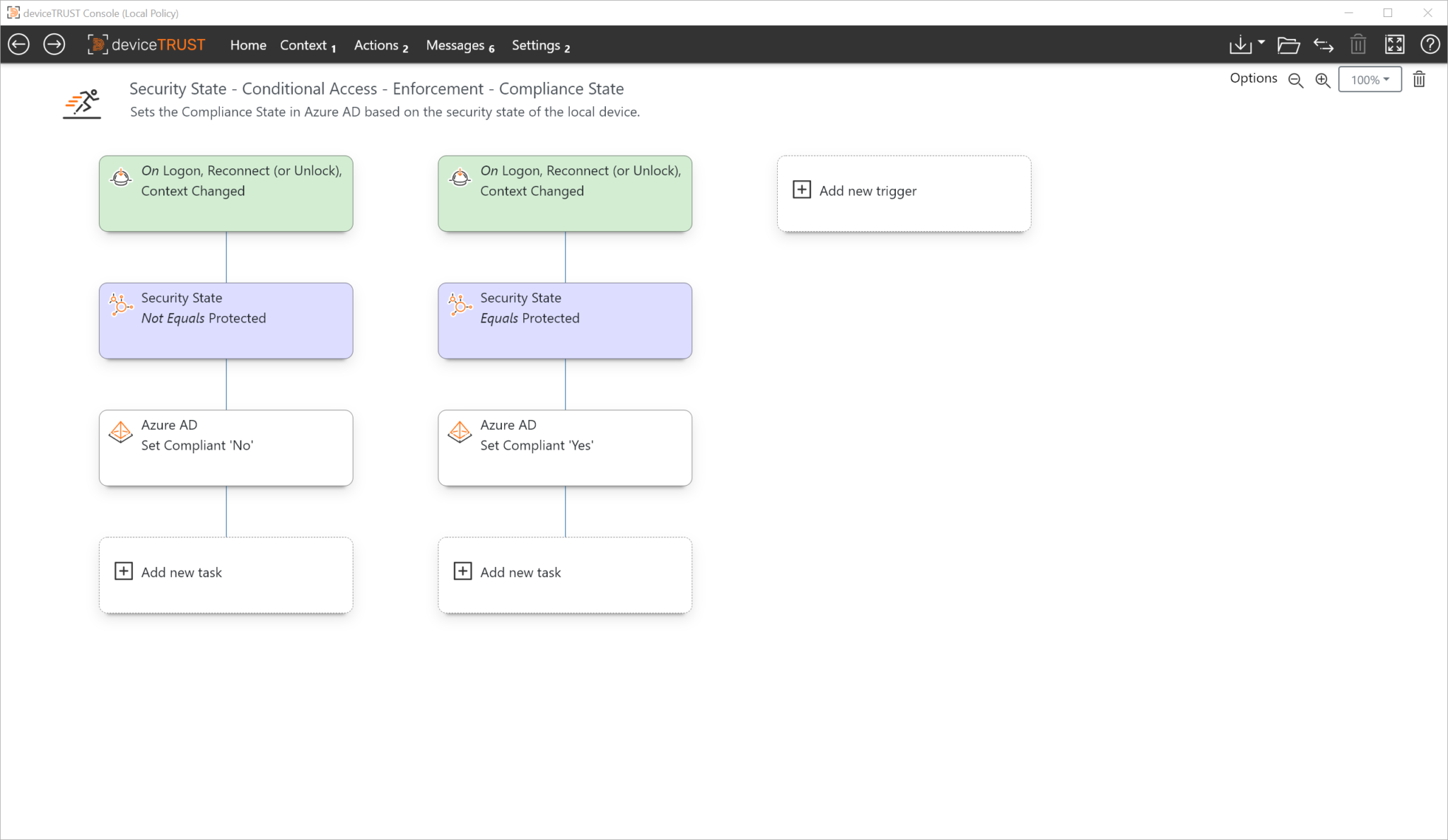Select the Security State Not Equals Protected condition
Image resolution: width=1448 pixels, height=840 pixels.
[x=225, y=320]
